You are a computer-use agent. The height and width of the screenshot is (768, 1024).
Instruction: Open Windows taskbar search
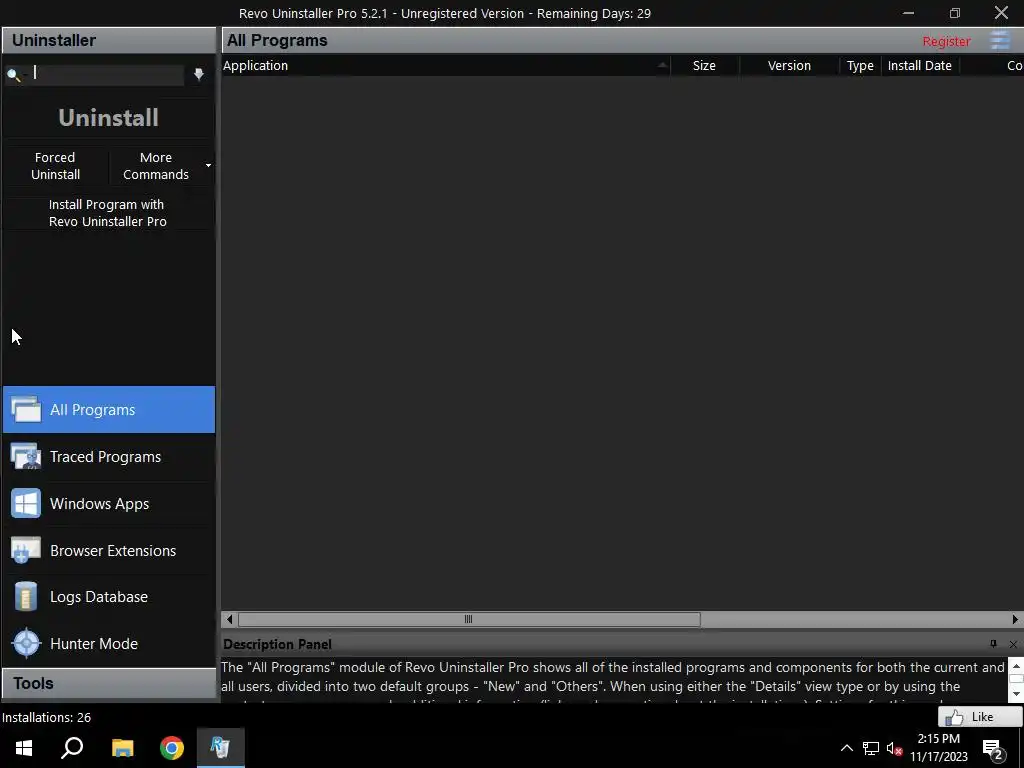pos(72,748)
